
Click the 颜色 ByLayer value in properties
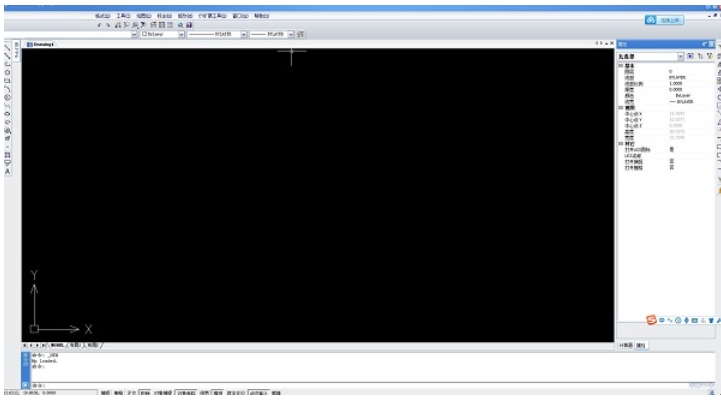tap(682, 96)
